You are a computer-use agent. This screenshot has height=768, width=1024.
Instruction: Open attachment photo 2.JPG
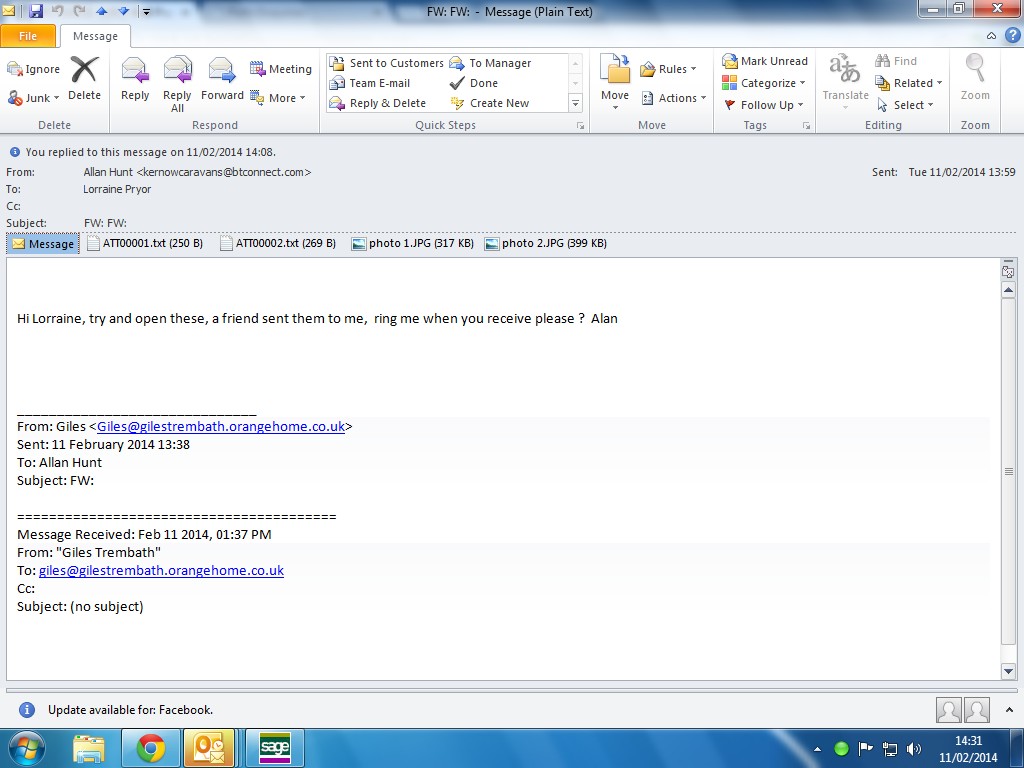pyautogui.click(x=546, y=244)
